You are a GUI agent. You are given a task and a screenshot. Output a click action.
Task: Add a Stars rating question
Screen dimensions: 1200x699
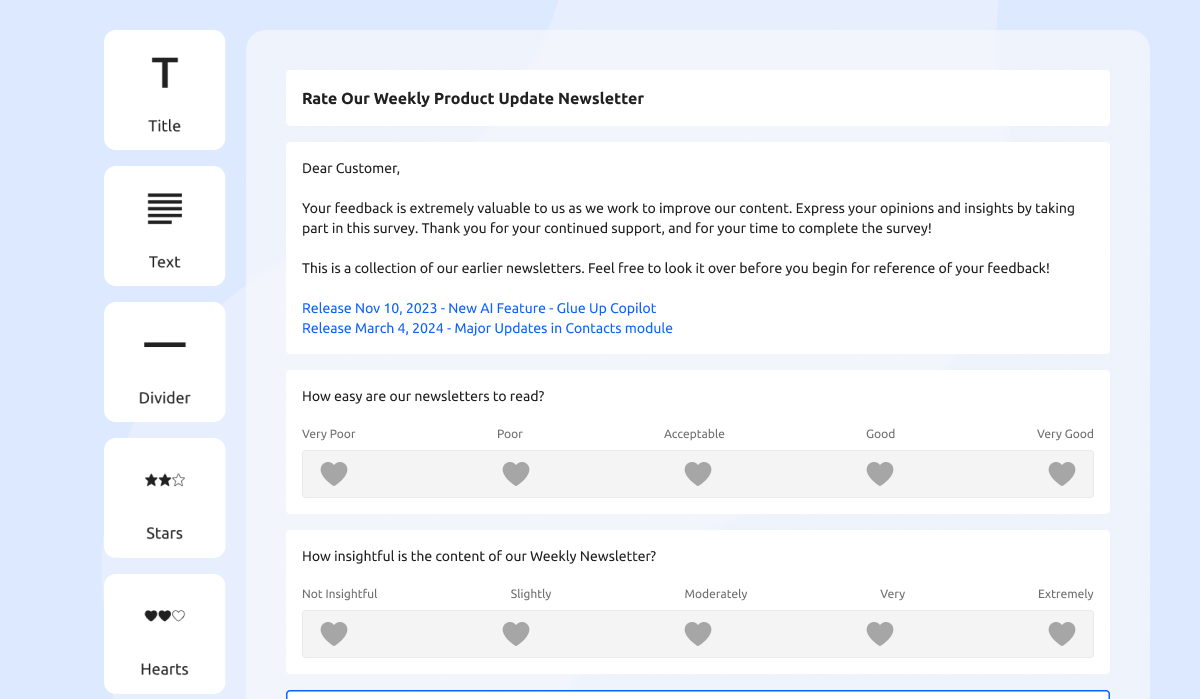pyautogui.click(x=164, y=498)
